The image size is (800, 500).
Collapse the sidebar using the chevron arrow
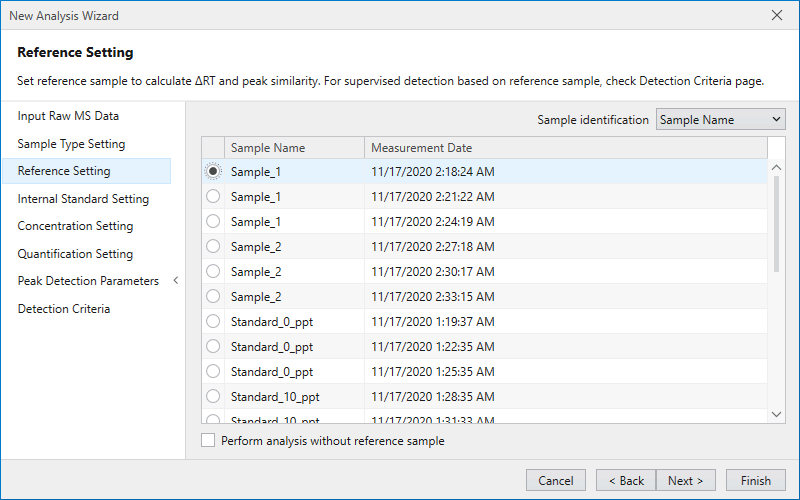(176, 281)
